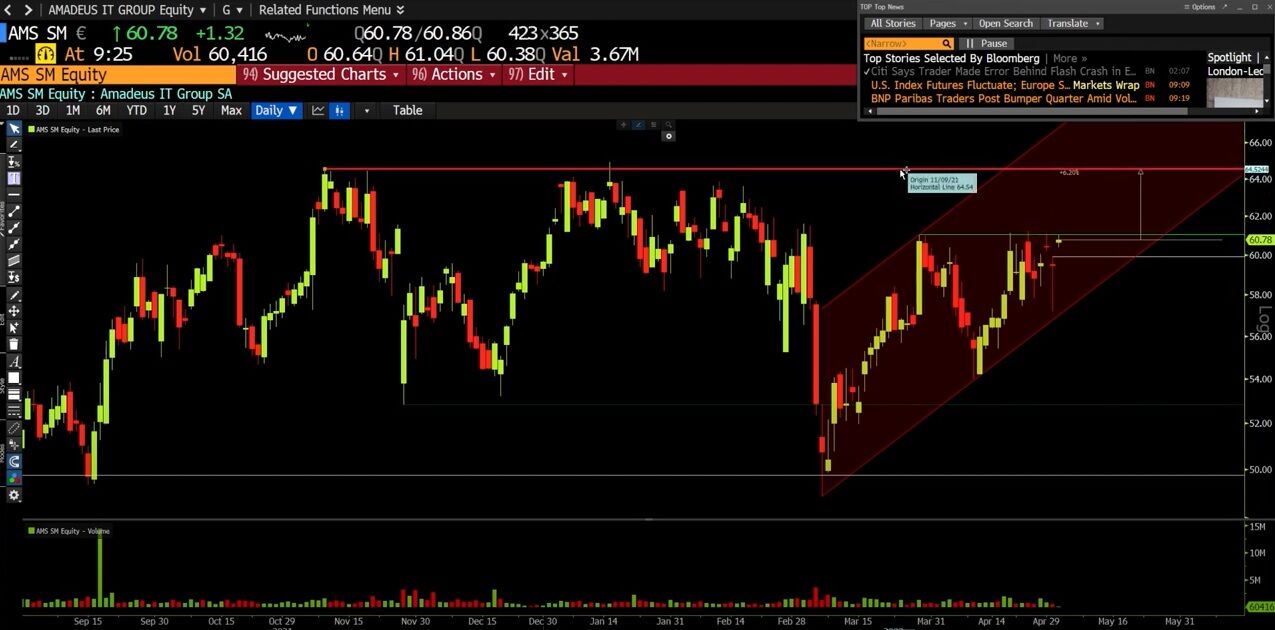1275x630 pixels.
Task: Go back with the left arrow
Action: (x=8, y=10)
